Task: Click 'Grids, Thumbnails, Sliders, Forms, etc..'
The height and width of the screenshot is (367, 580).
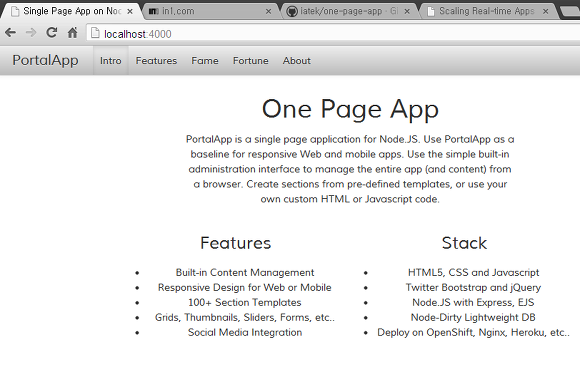Action: (x=245, y=317)
